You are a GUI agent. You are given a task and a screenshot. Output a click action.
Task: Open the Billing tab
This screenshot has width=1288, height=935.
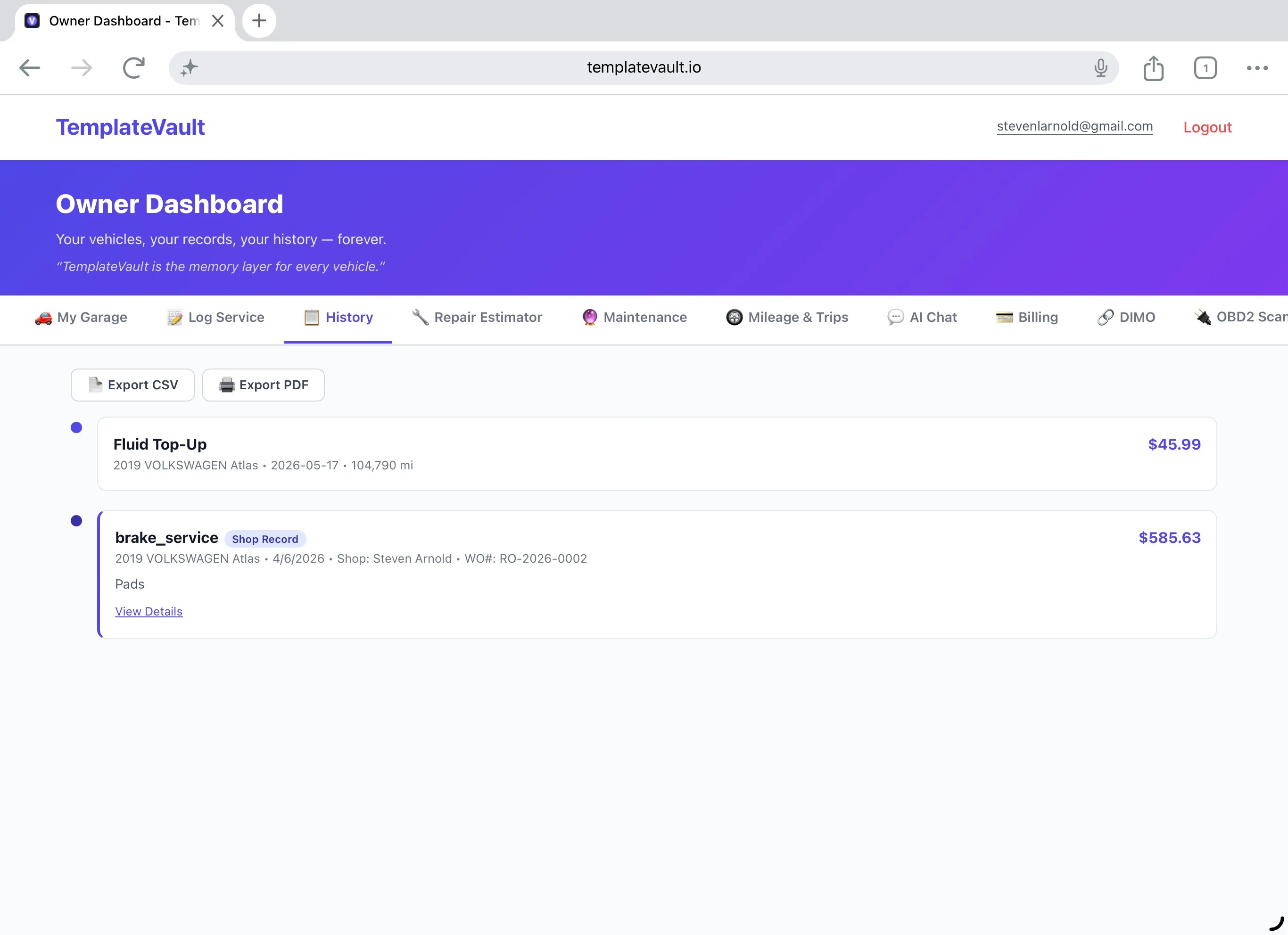coord(1027,317)
